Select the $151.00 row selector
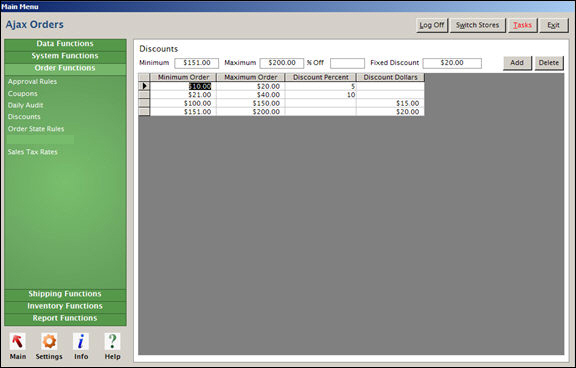The height and width of the screenshot is (368, 576). pos(144,112)
